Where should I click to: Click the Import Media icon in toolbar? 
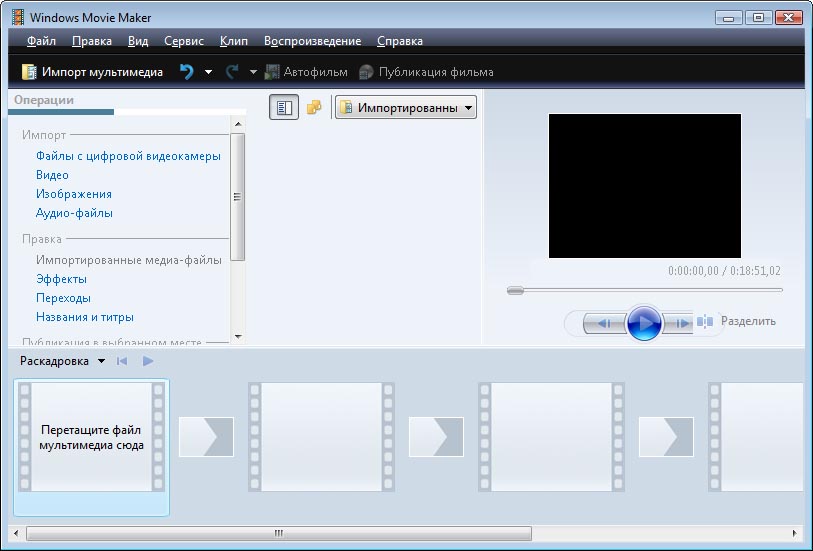click(x=30, y=72)
